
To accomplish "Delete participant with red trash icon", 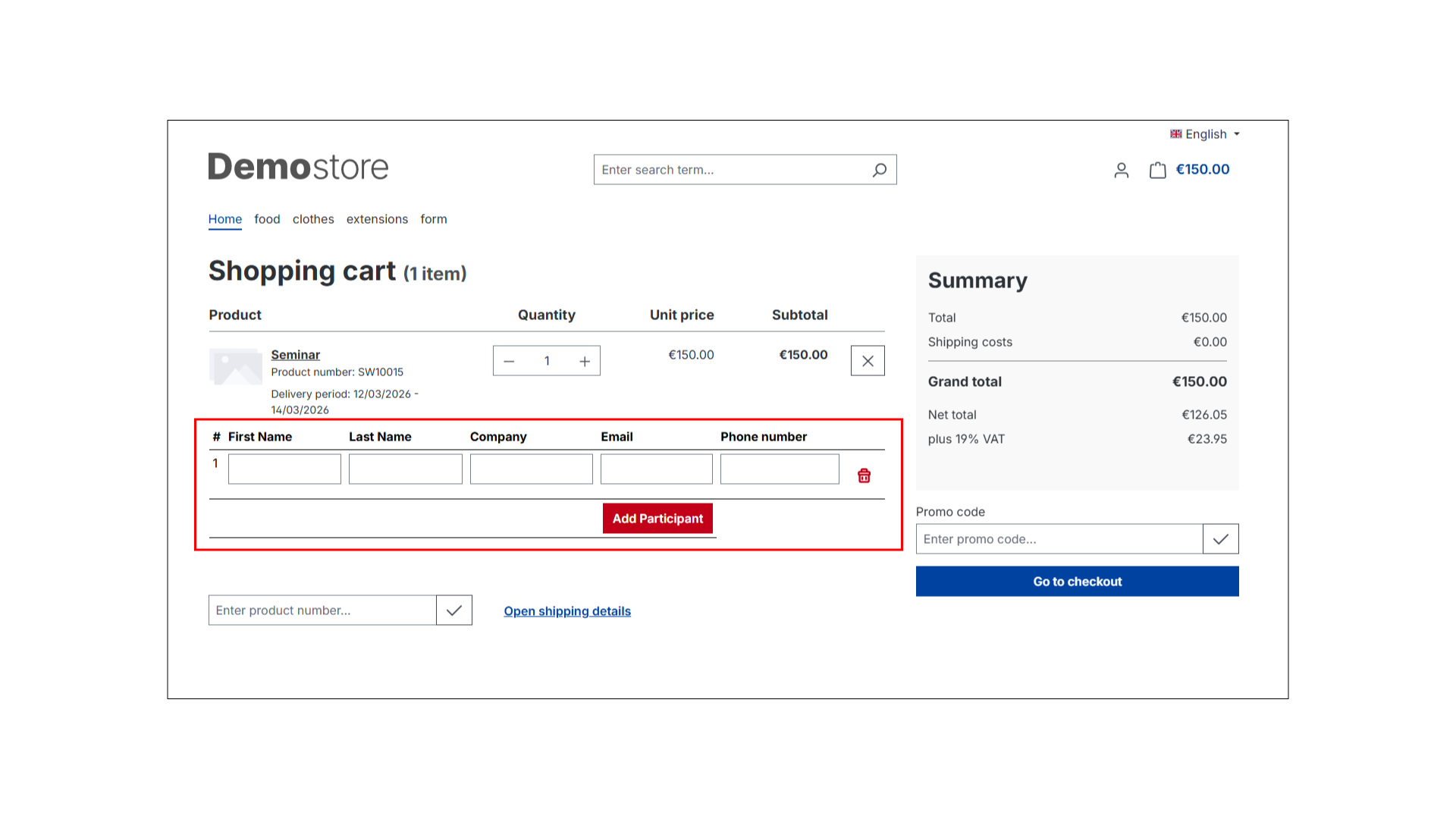I will click(x=864, y=475).
